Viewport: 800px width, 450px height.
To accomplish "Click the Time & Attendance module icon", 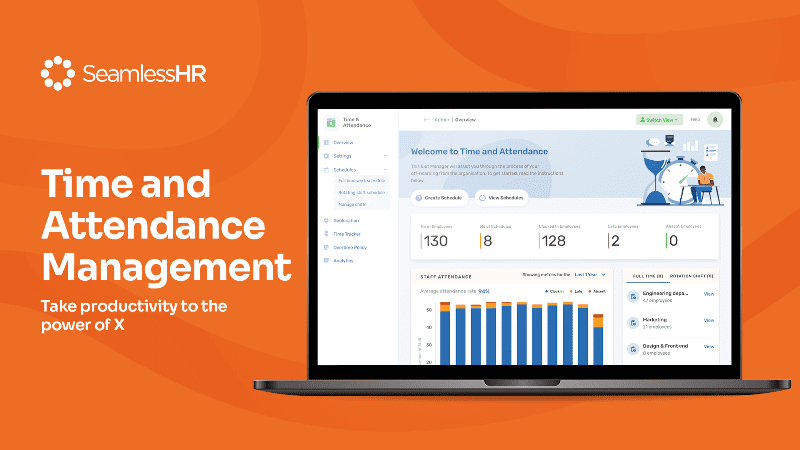I will point(331,122).
